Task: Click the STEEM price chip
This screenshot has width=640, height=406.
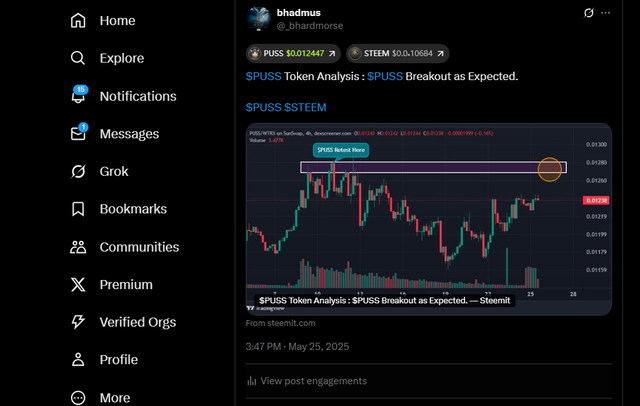Action: 398,53
